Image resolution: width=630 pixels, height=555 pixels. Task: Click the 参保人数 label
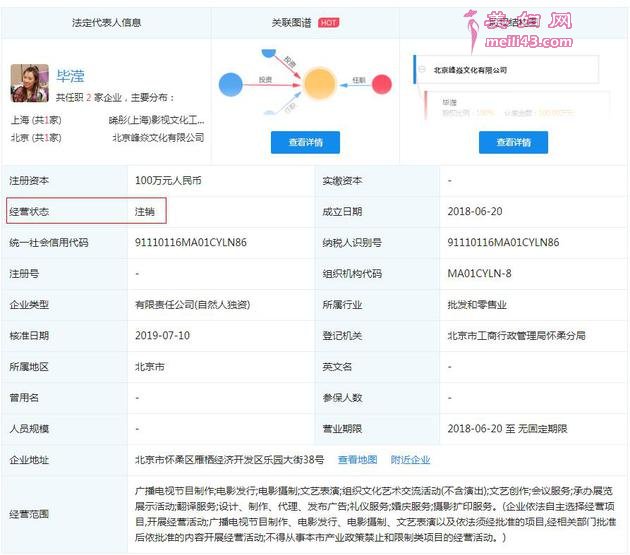coord(342,398)
